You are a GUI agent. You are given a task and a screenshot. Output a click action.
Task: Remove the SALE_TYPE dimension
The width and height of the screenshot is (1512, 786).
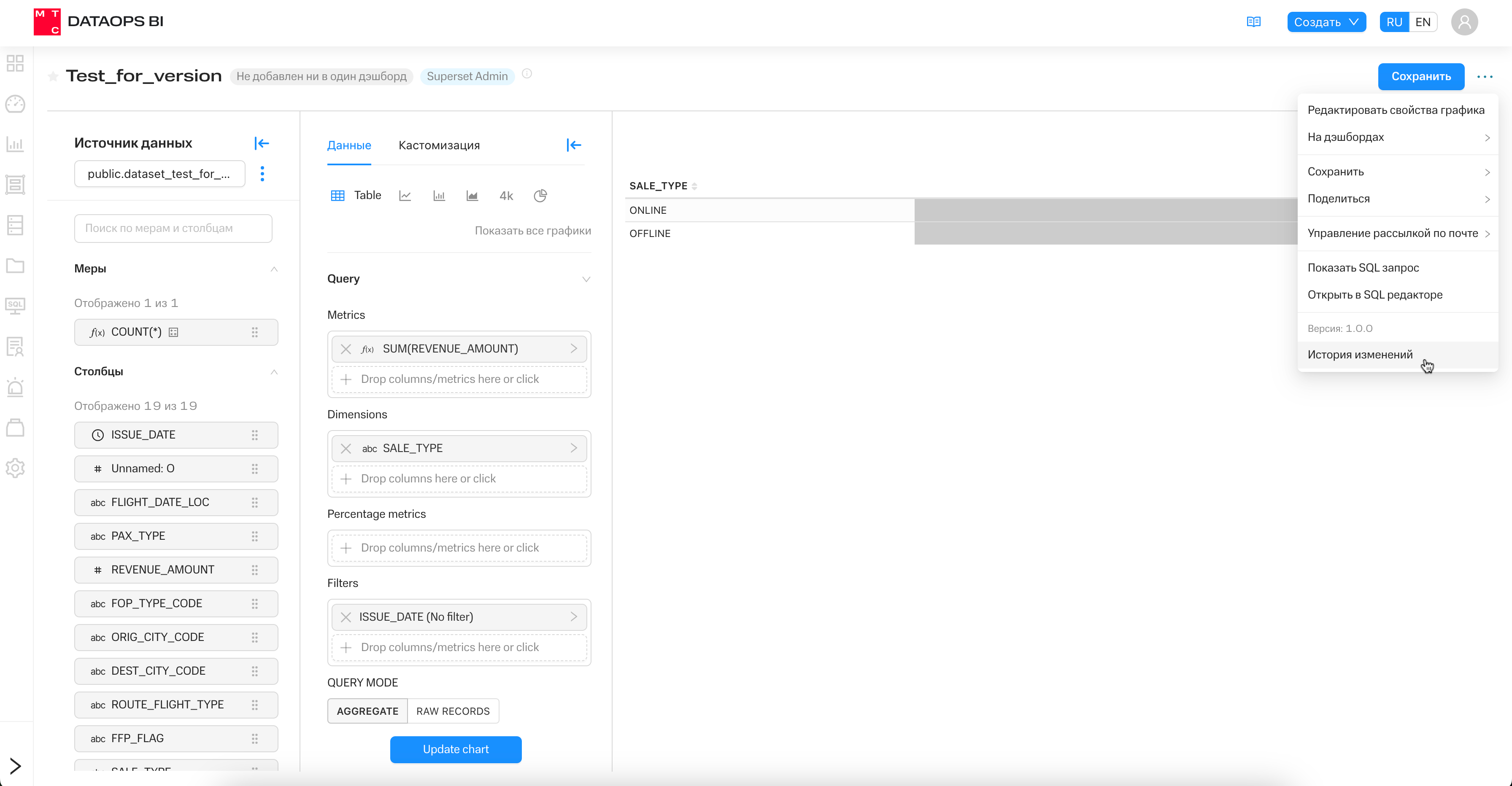(346, 449)
